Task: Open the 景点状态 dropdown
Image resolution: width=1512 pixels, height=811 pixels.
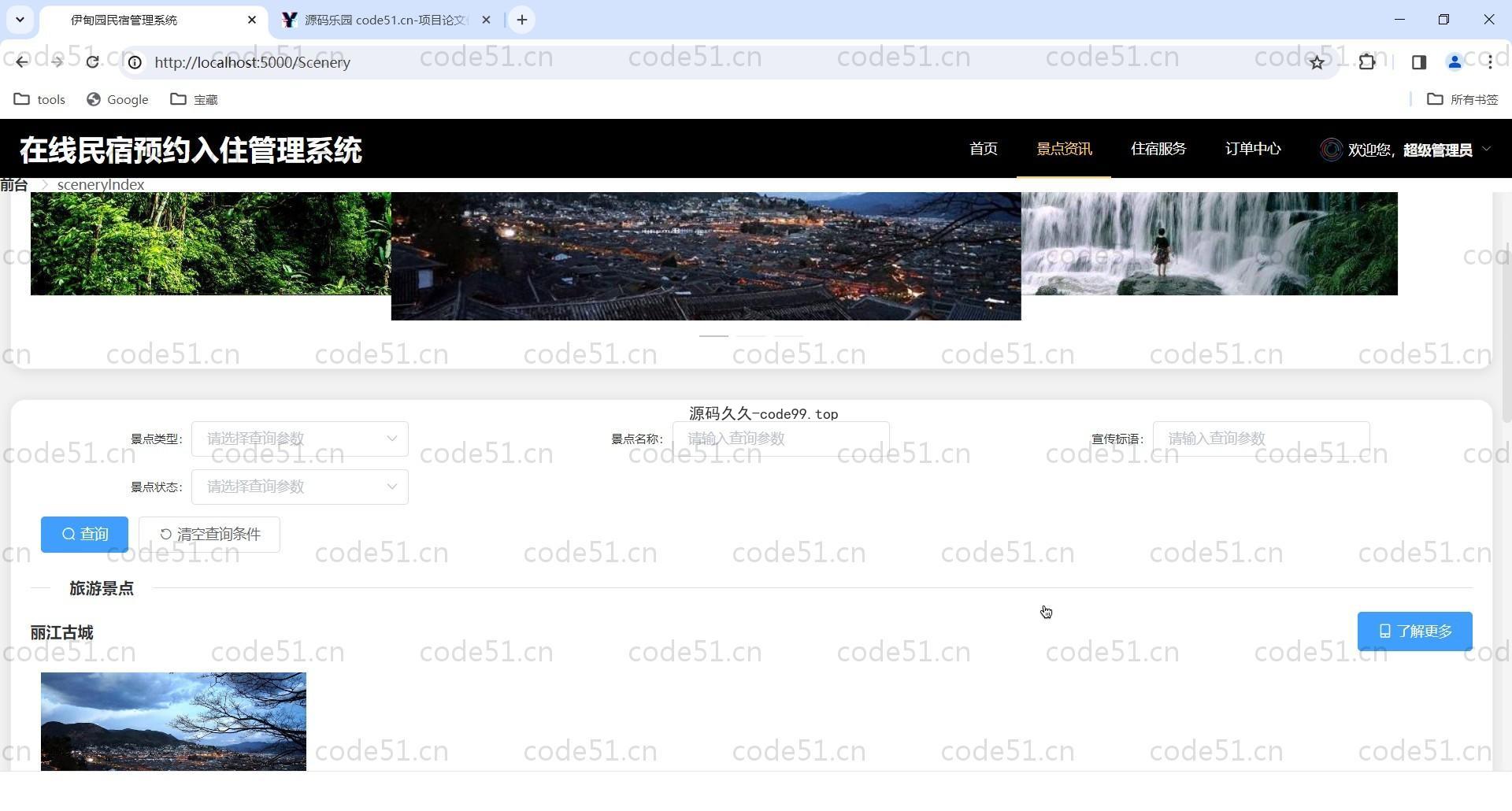Action: 300,487
